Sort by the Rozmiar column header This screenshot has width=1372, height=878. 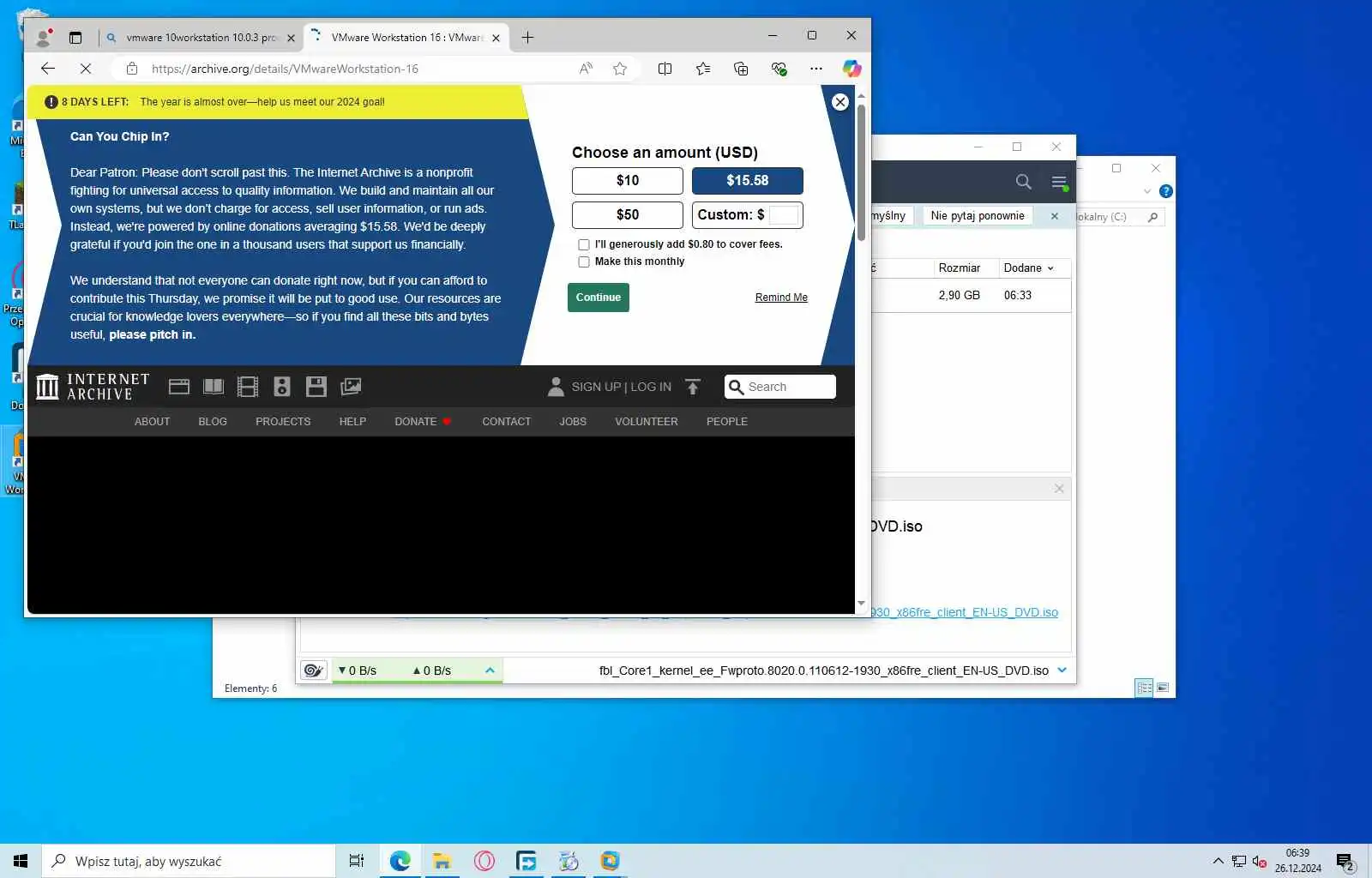click(x=959, y=268)
